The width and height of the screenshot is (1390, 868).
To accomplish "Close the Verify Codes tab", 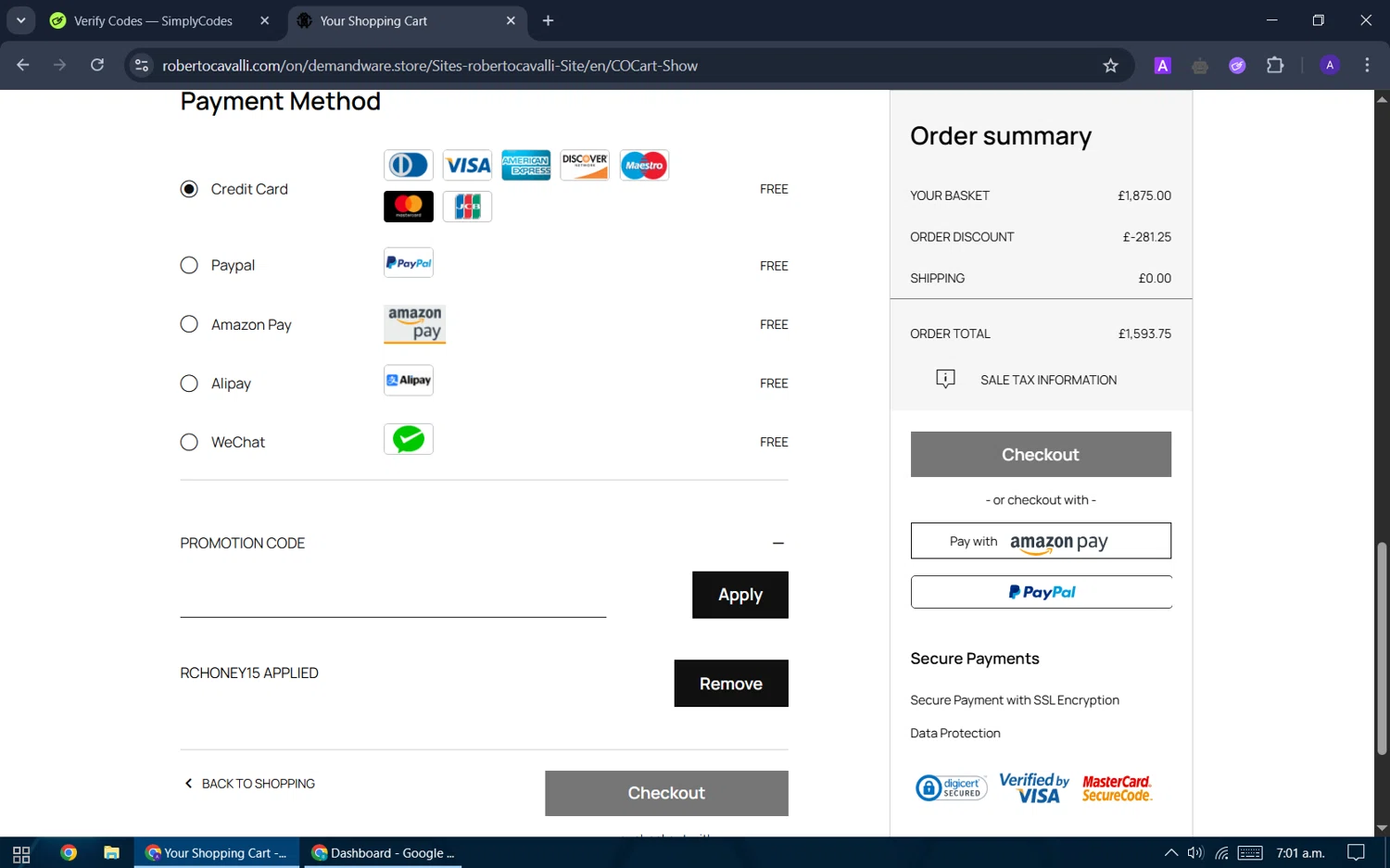I will pos(264,20).
